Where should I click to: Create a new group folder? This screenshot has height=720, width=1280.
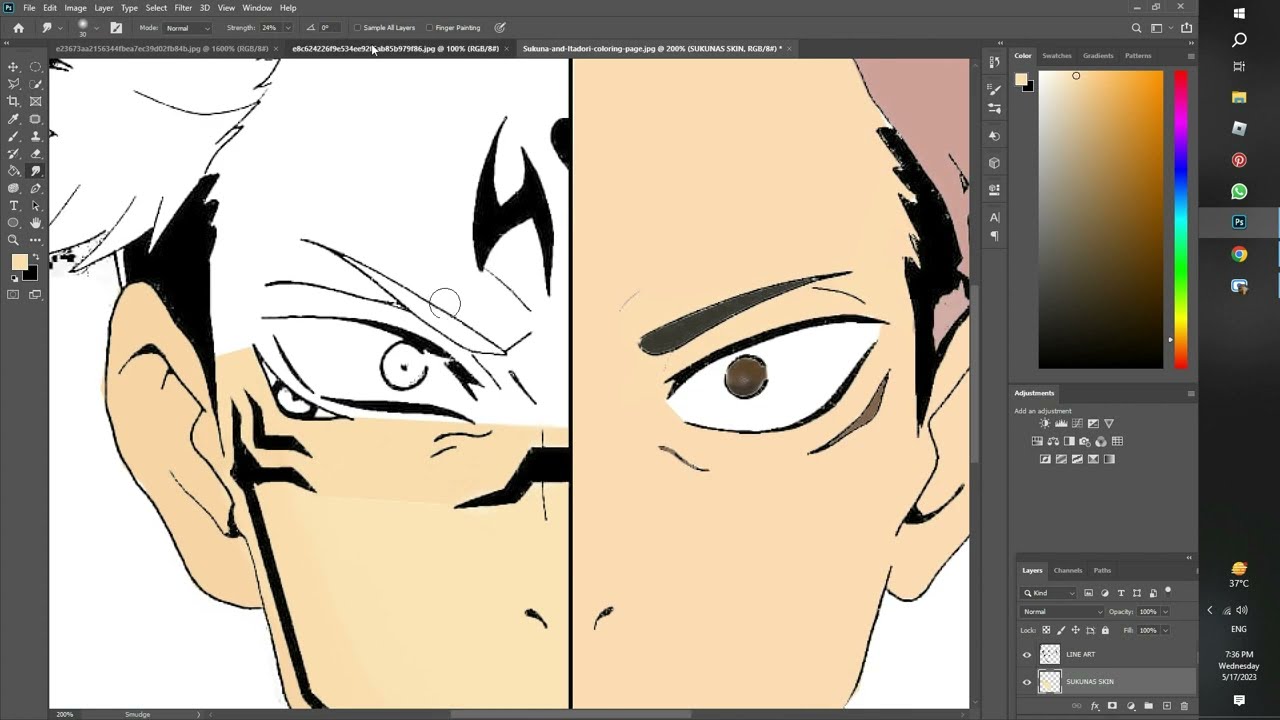click(1148, 706)
